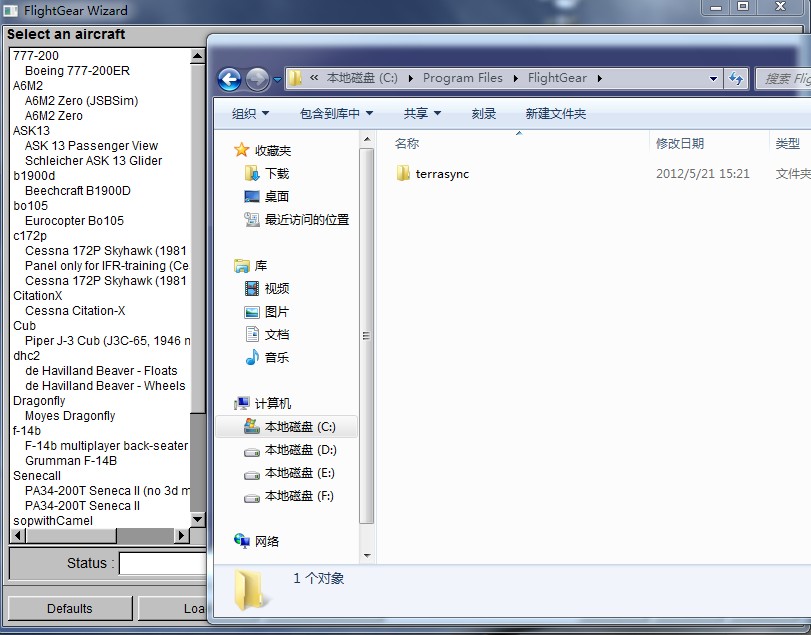Sort by the 类型 column header
This screenshot has height=635, width=811.
(x=787, y=143)
